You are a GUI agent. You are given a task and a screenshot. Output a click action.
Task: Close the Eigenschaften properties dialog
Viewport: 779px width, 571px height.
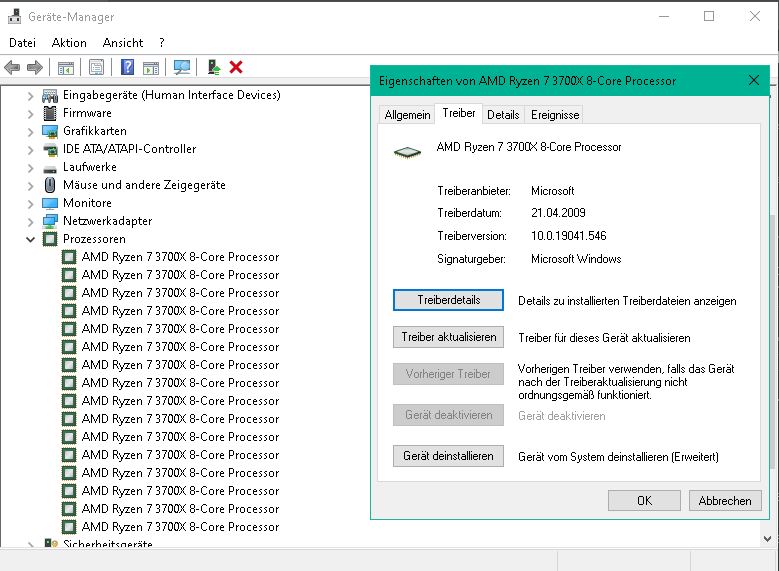754,80
